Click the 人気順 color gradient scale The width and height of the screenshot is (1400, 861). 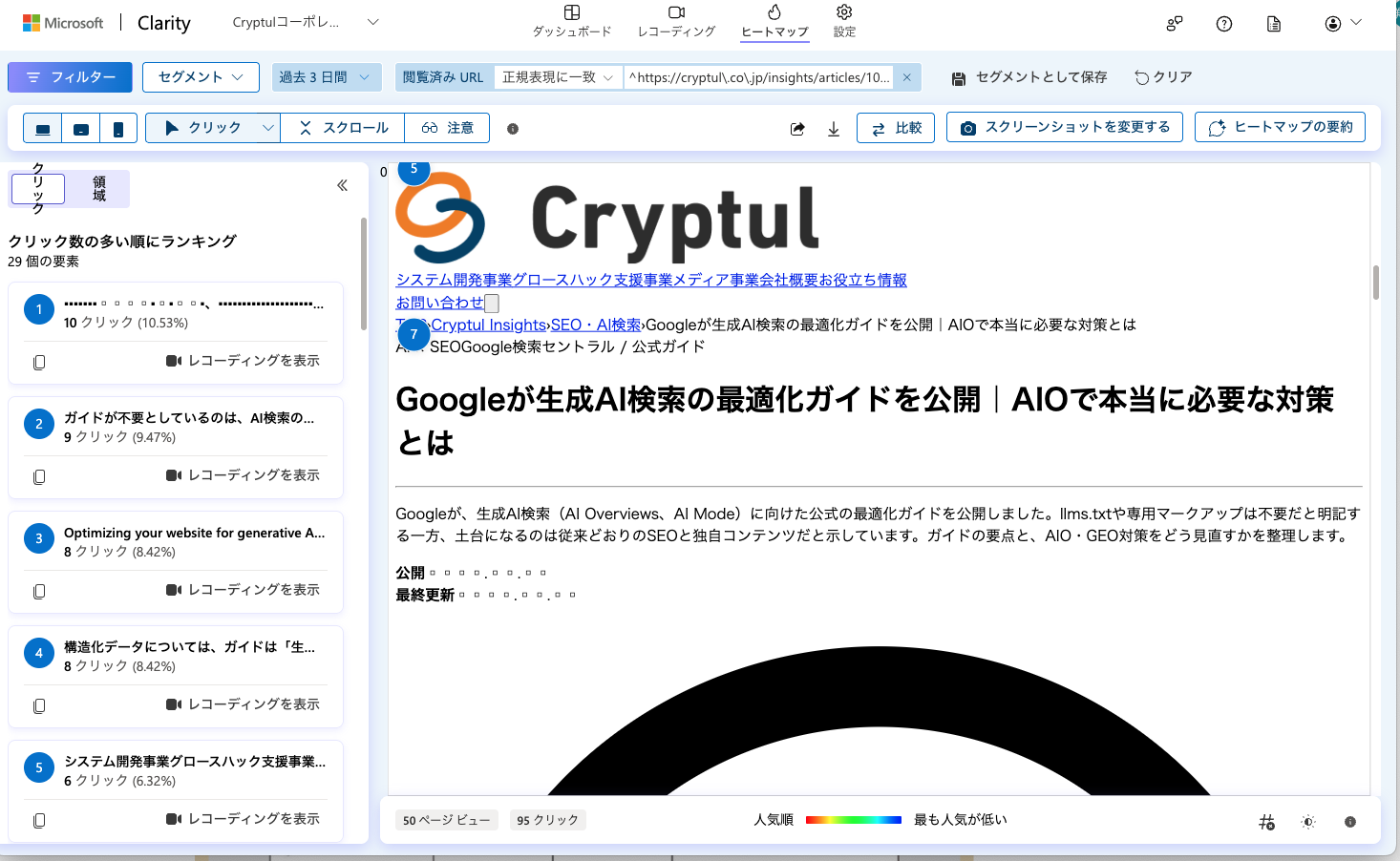coord(854,820)
